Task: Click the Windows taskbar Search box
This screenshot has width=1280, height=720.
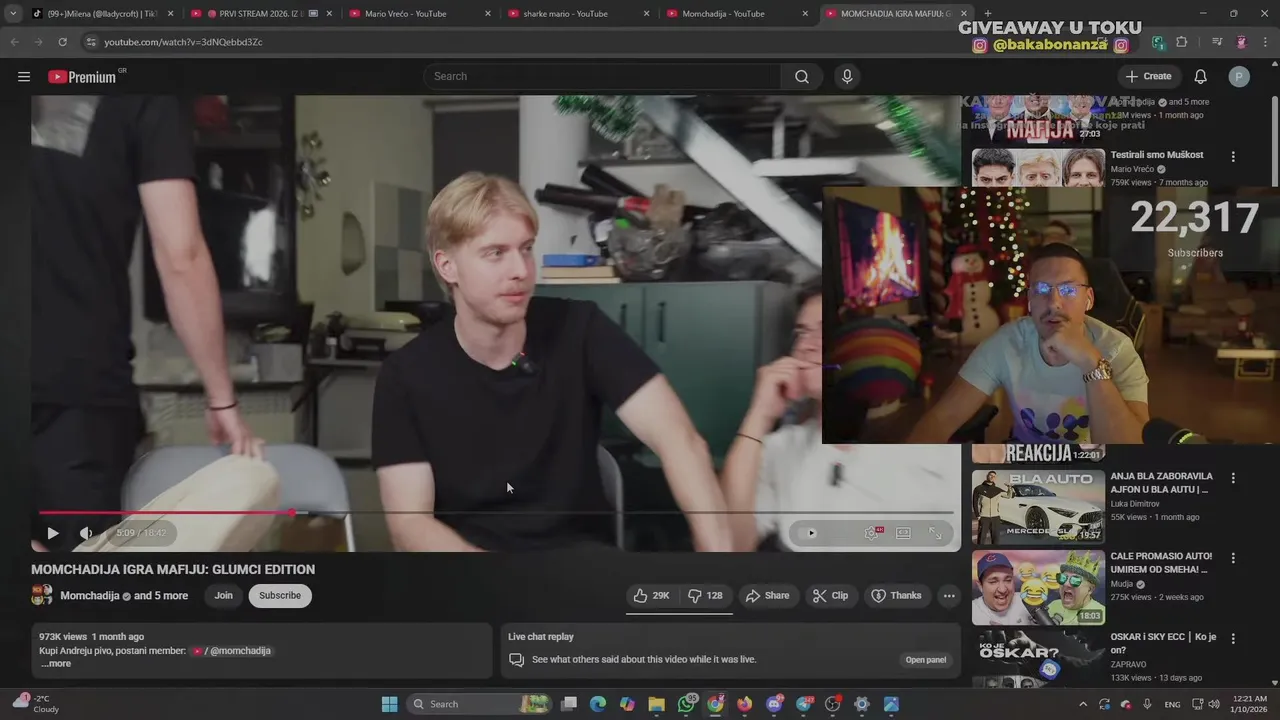Action: pos(480,704)
